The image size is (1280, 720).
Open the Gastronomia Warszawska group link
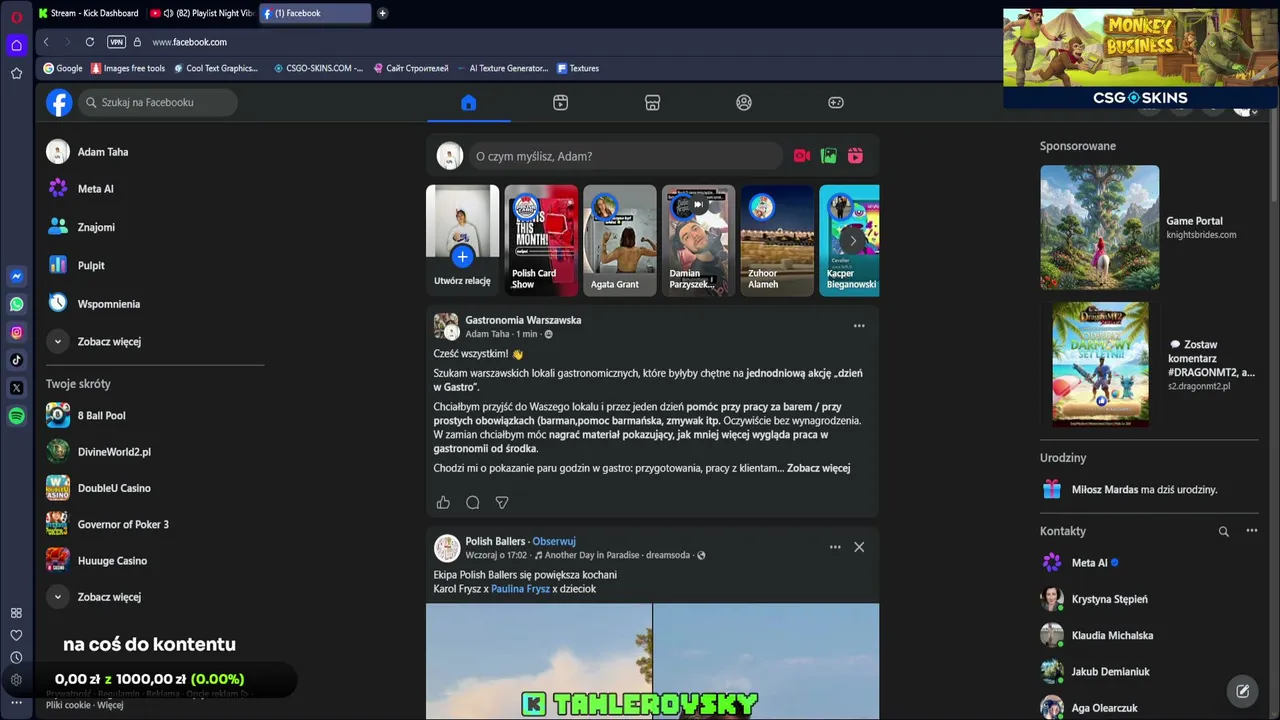[523, 320]
